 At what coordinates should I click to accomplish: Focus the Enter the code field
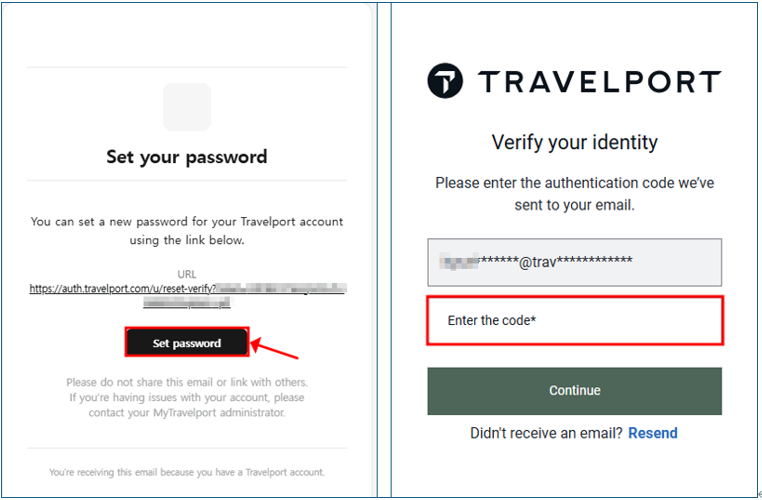[574, 321]
